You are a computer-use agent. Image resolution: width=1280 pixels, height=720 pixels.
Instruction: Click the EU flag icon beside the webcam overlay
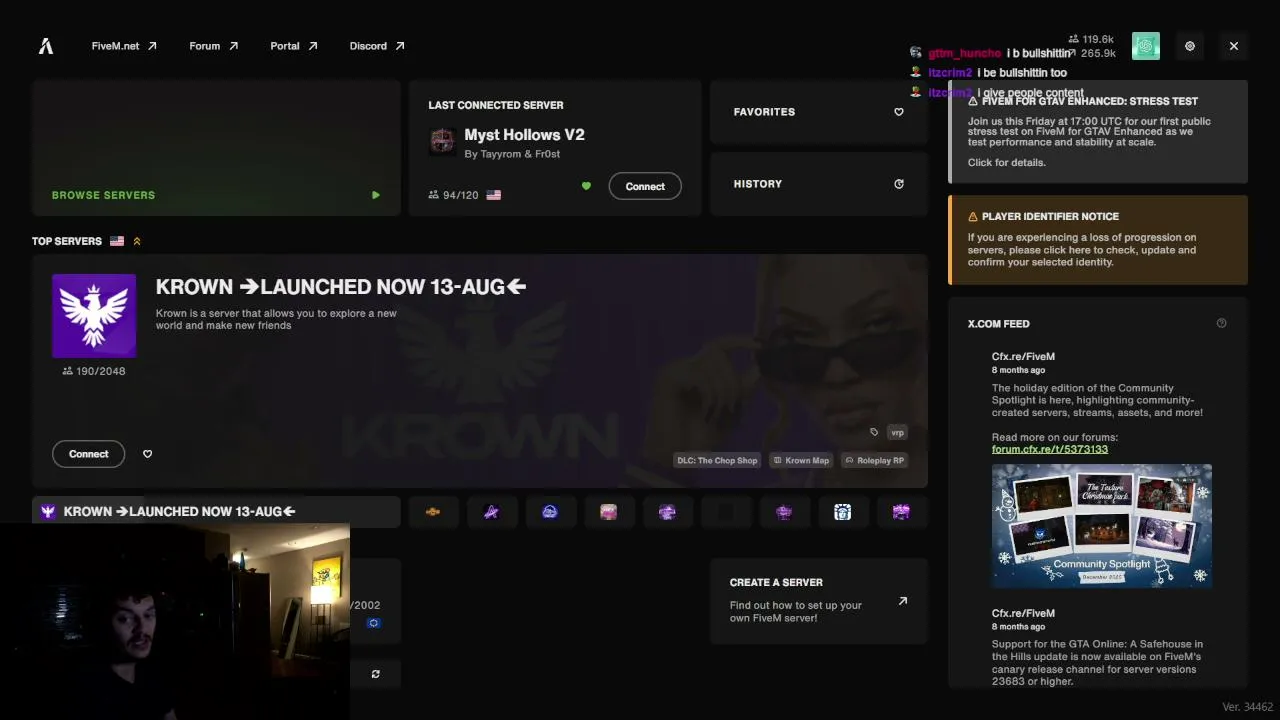[373, 623]
